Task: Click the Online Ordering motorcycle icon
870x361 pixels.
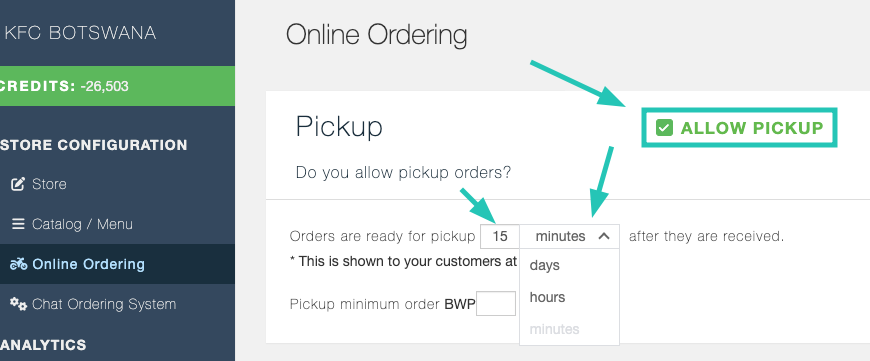Action: 18,264
